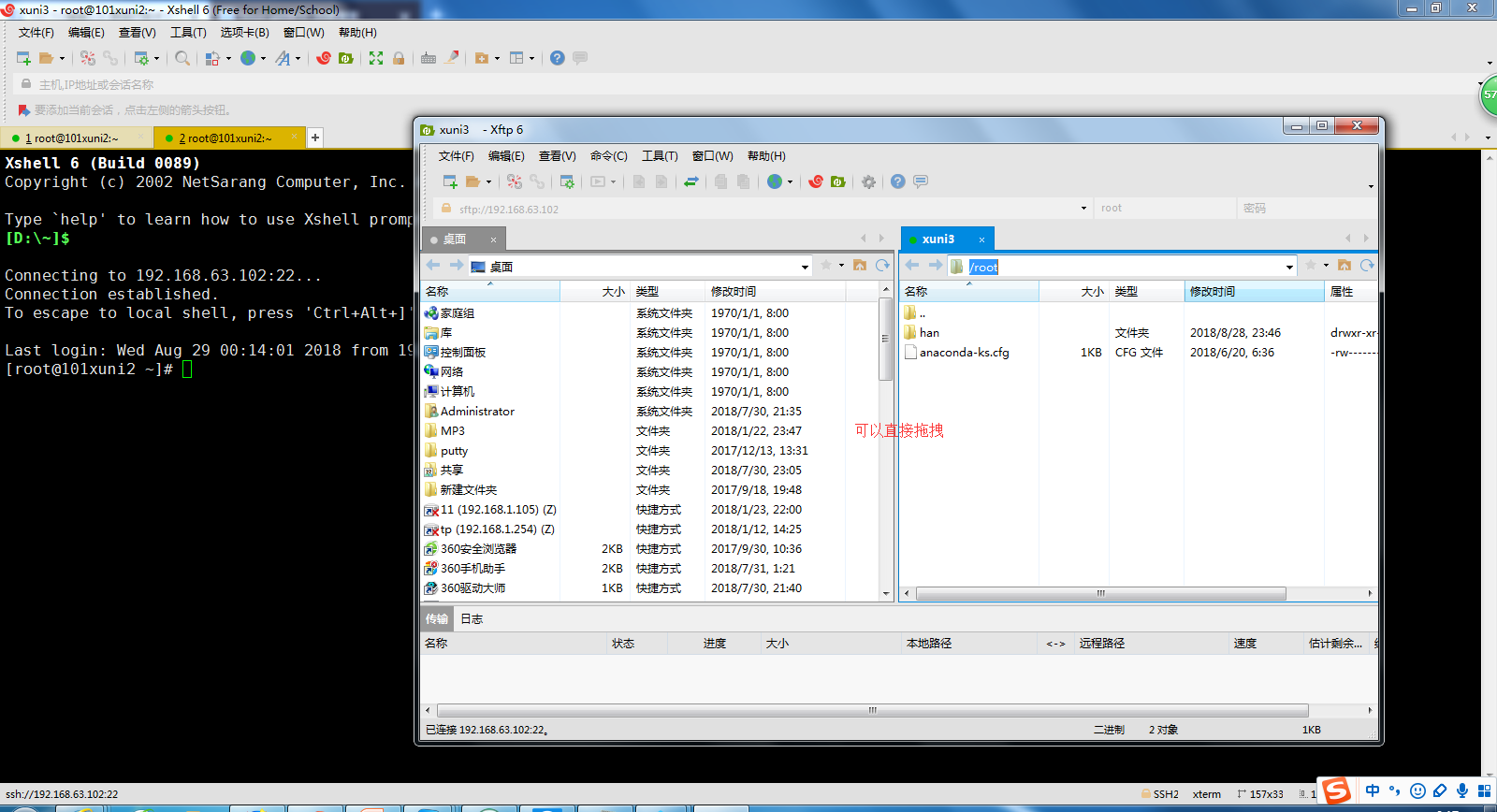
Task: Close the xuni3 remote tab
Action: [x=981, y=240]
